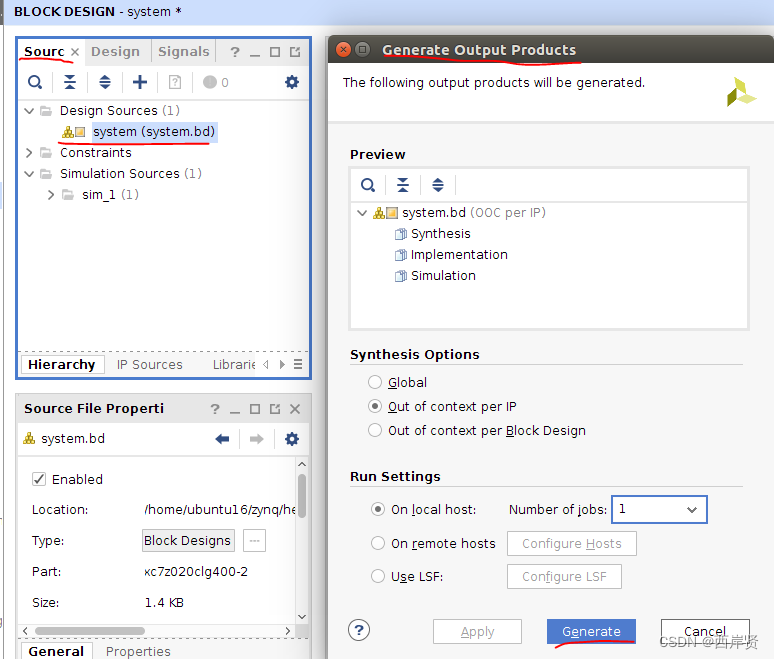Screen dimensions: 774x659
Task: Minimize the Sources panel
Action: point(255,53)
